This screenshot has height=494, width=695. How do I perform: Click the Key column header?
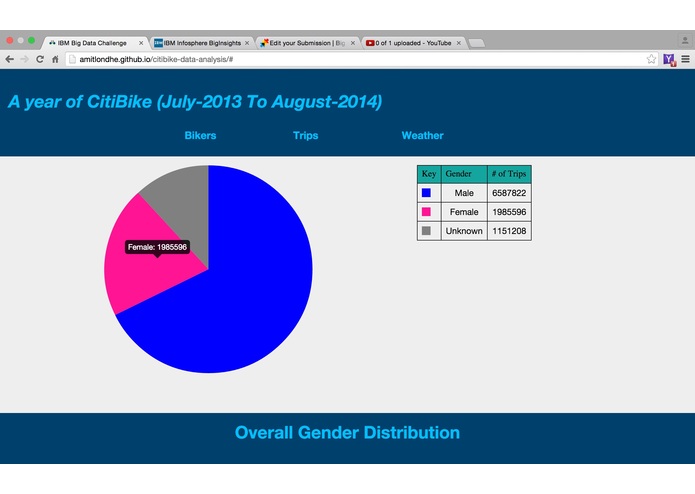click(429, 174)
